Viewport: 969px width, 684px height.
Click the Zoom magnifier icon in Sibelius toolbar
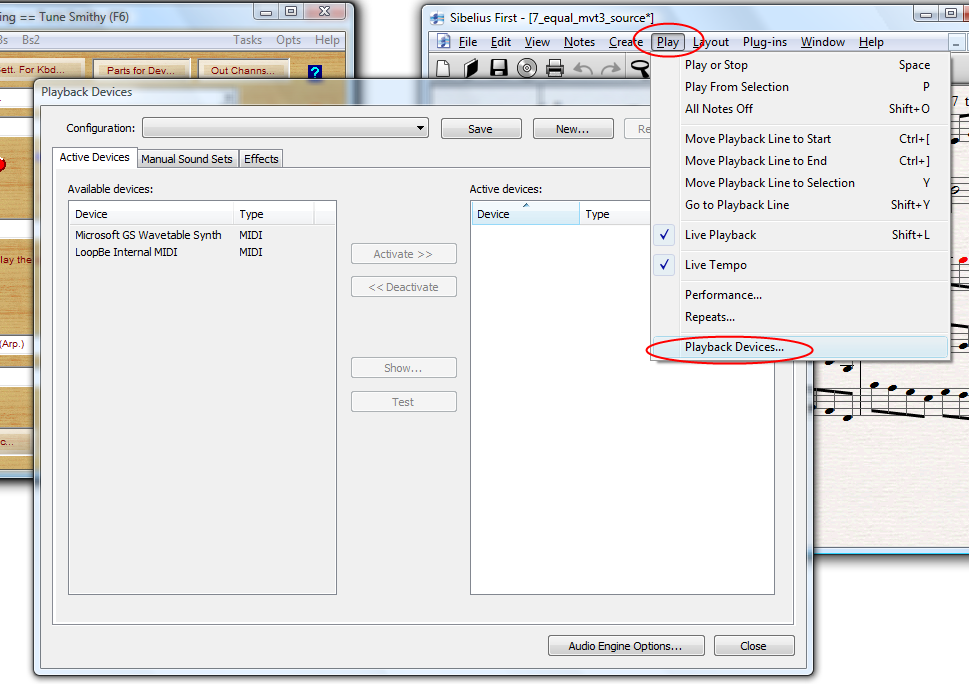click(x=640, y=68)
